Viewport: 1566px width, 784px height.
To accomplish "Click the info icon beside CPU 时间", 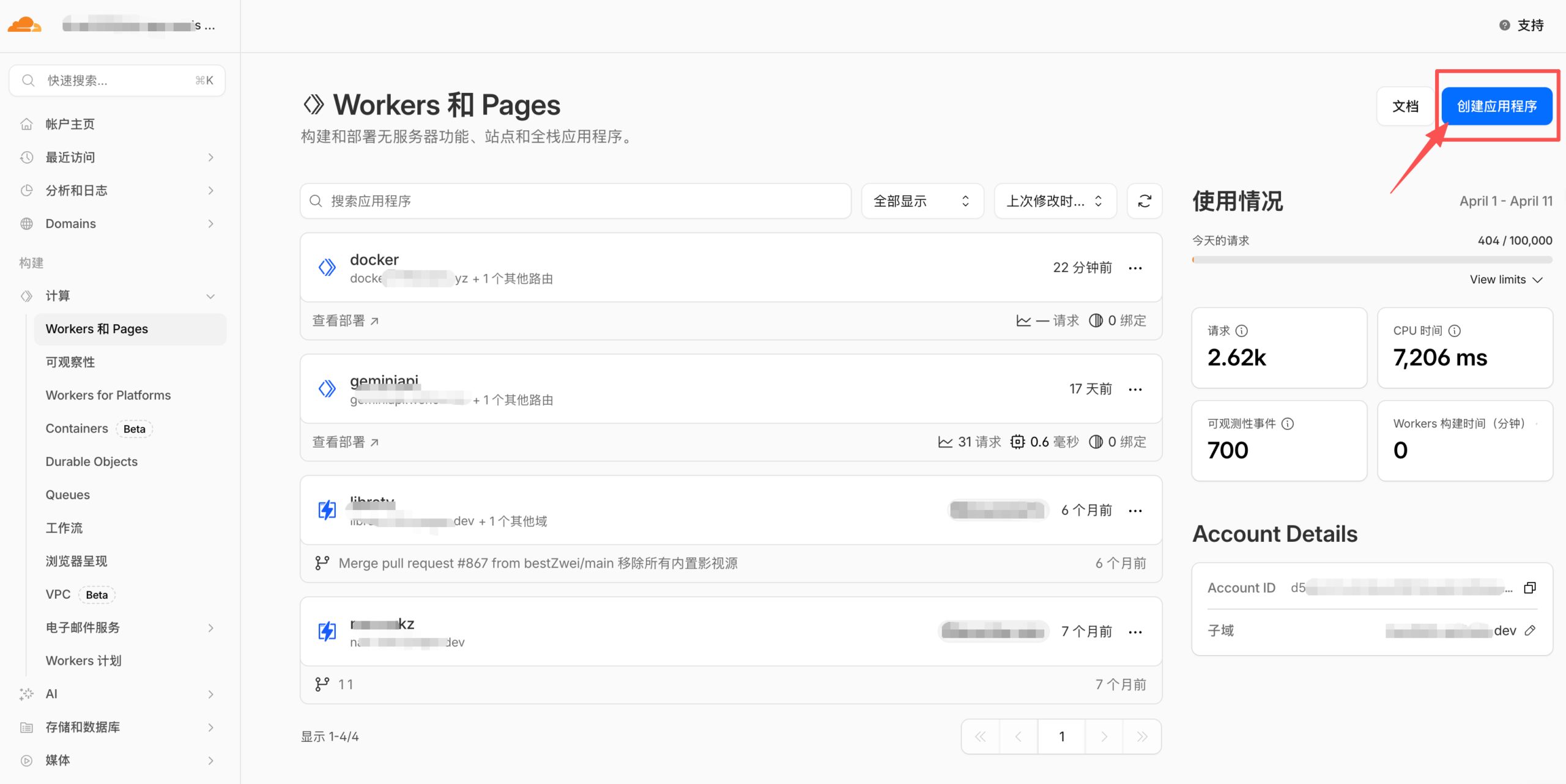I will pyautogui.click(x=1455, y=331).
